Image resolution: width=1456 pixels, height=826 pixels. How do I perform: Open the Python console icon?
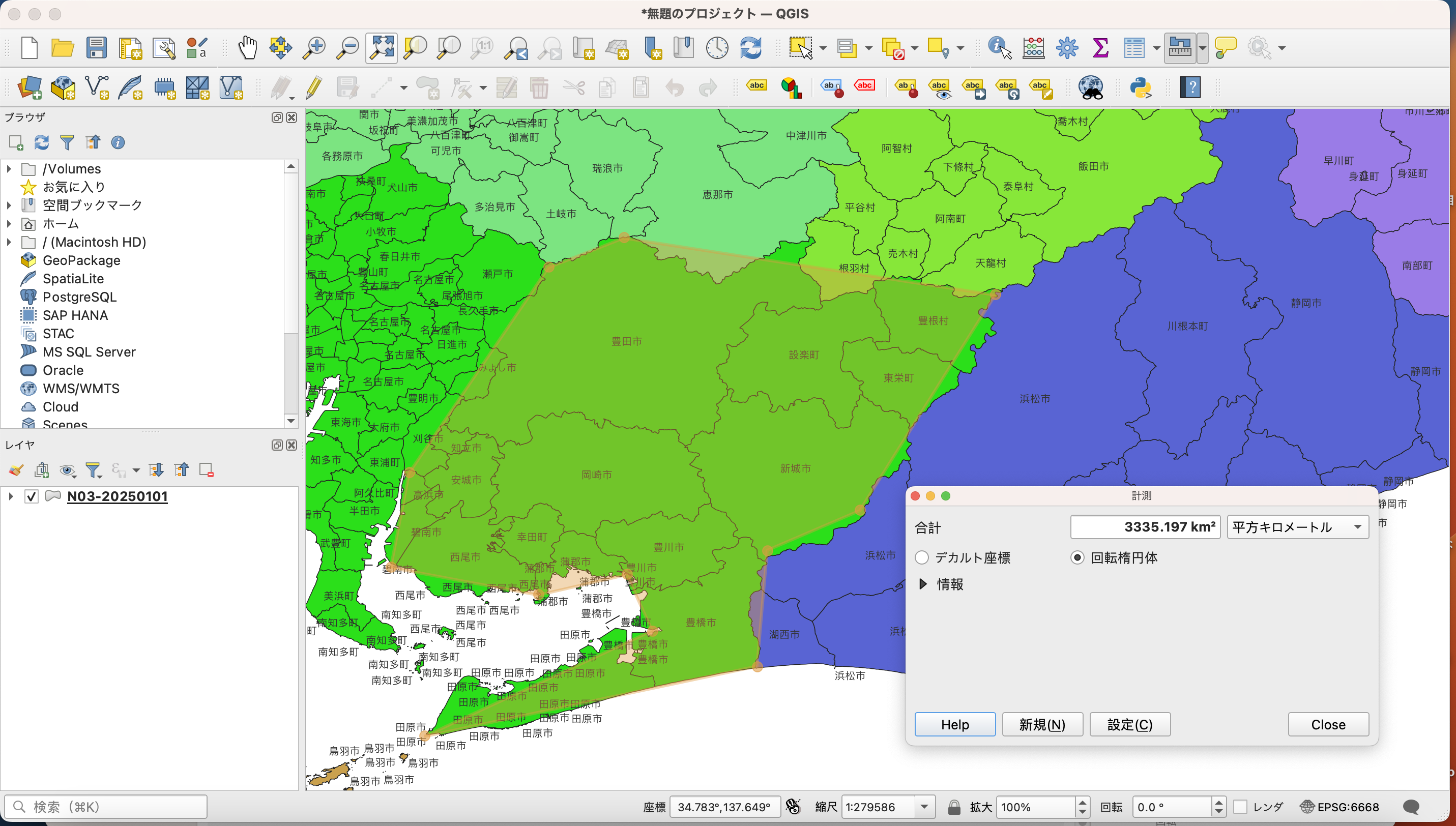pos(1140,88)
